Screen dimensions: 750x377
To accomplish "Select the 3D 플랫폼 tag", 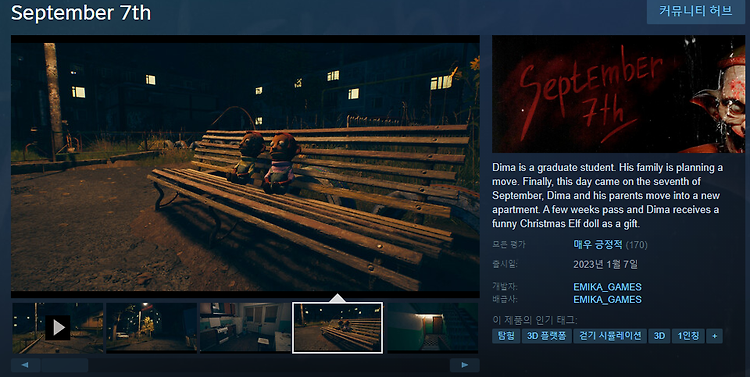I will point(547,336).
